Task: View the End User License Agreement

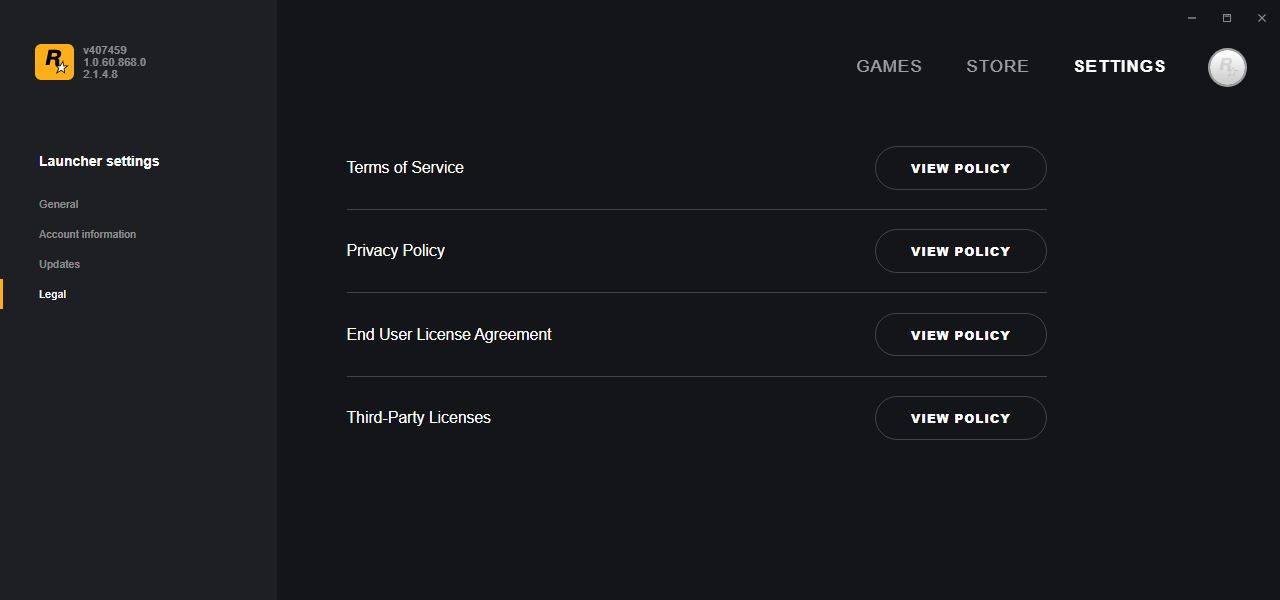Action: 961,335
